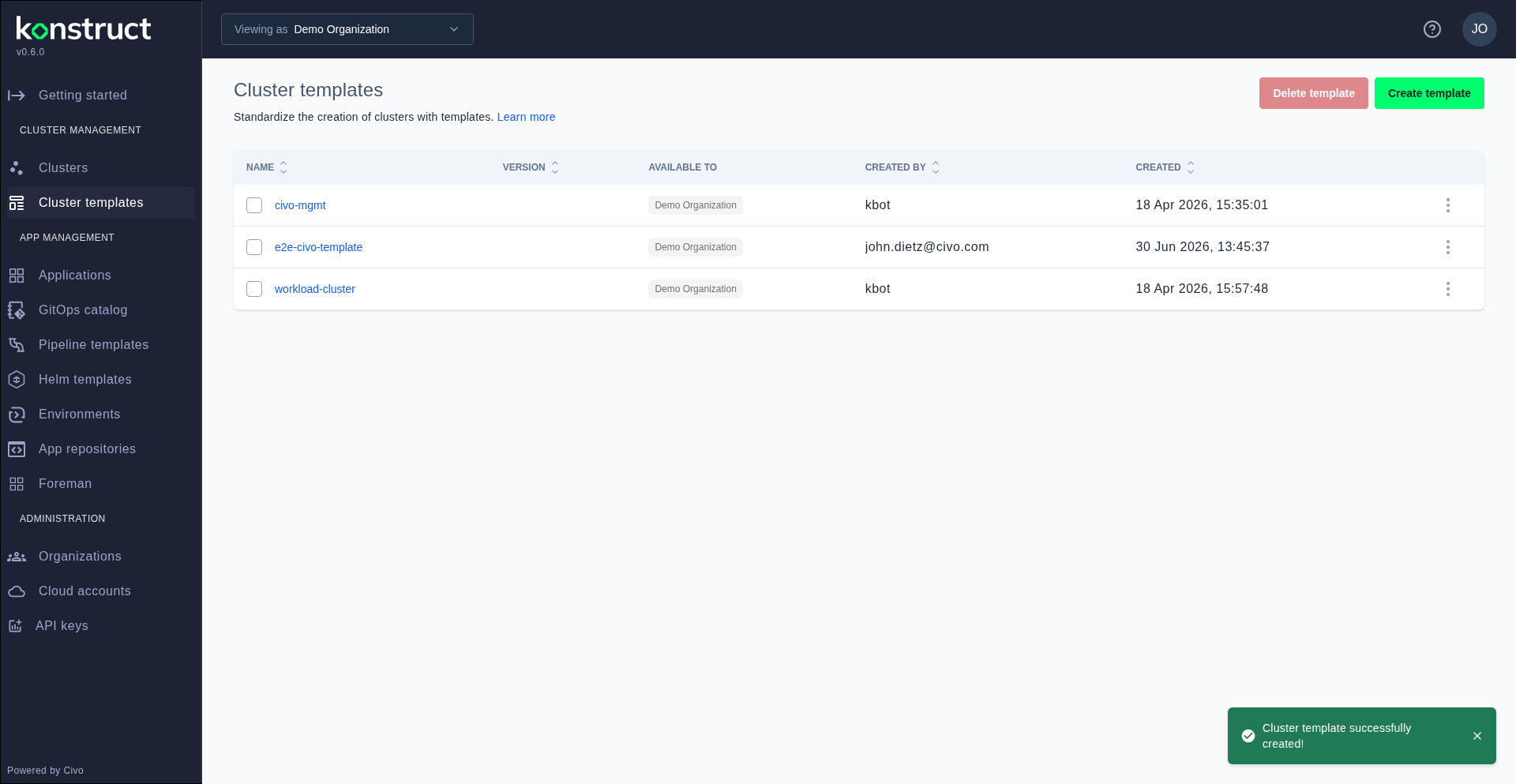Image resolution: width=1516 pixels, height=784 pixels.
Task: Click Demo Organization tag in workload-cluster row
Action: tap(696, 289)
